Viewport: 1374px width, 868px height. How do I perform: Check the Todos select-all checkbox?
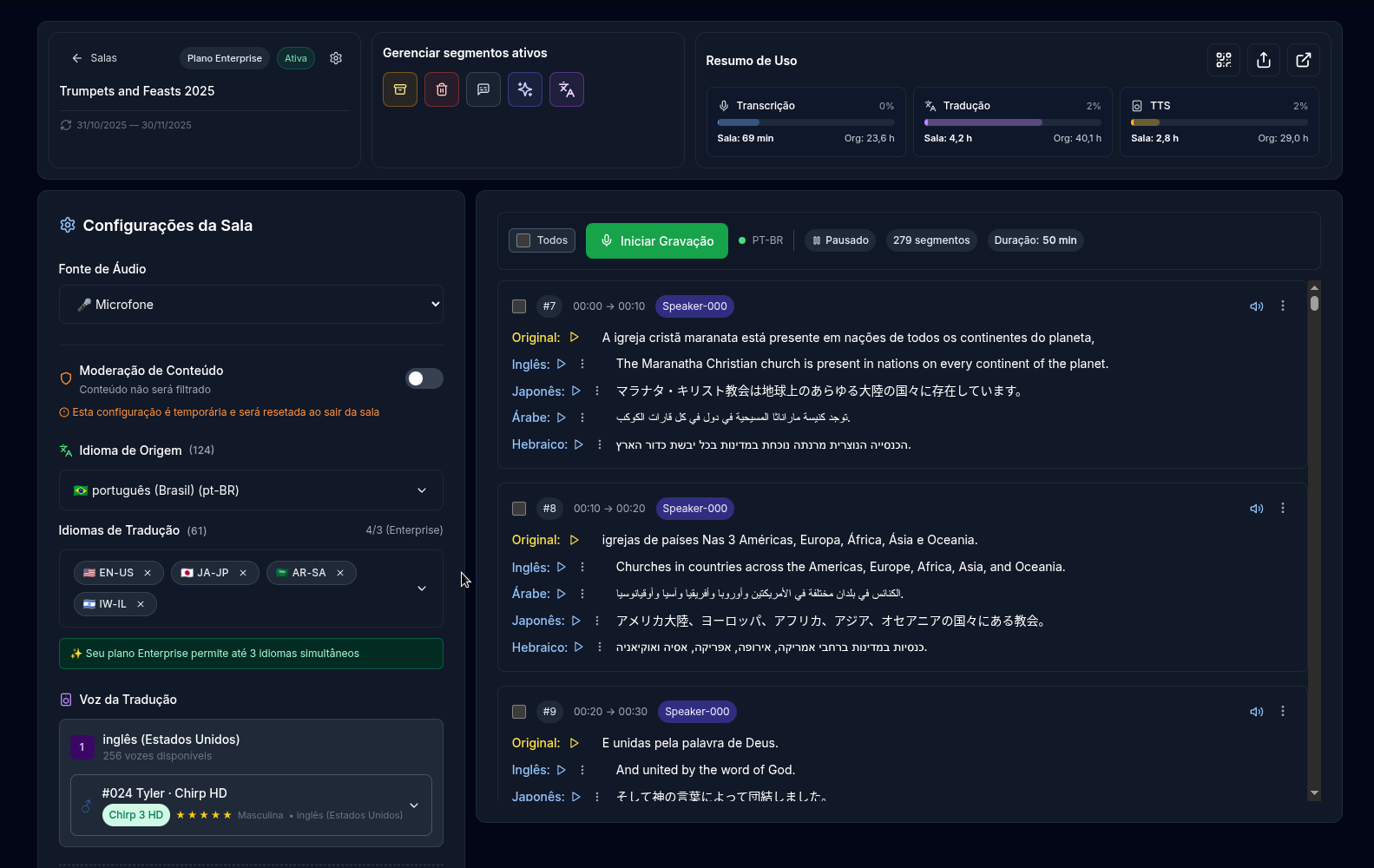(524, 240)
